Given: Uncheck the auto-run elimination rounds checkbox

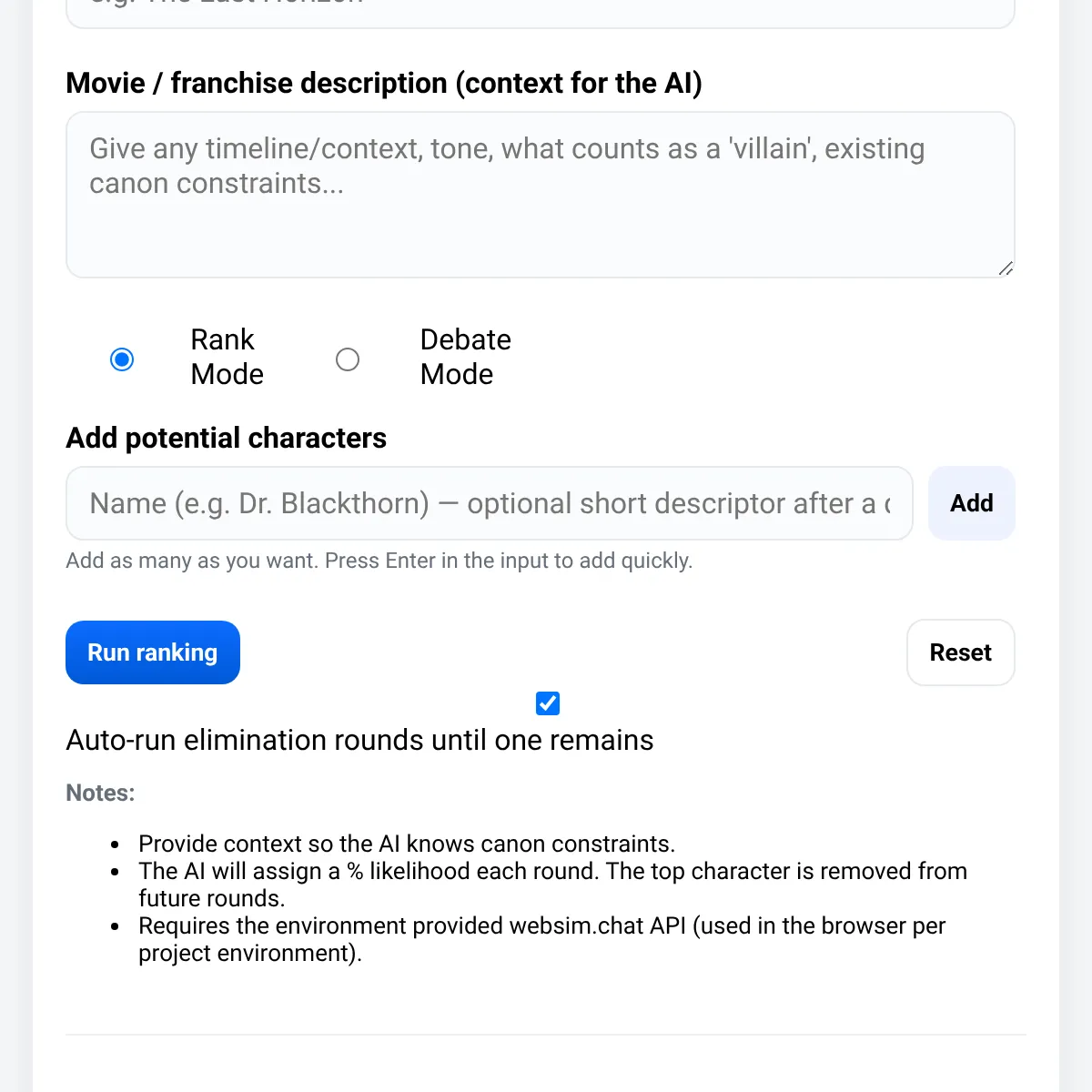Looking at the screenshot, I should click(548, 703).
